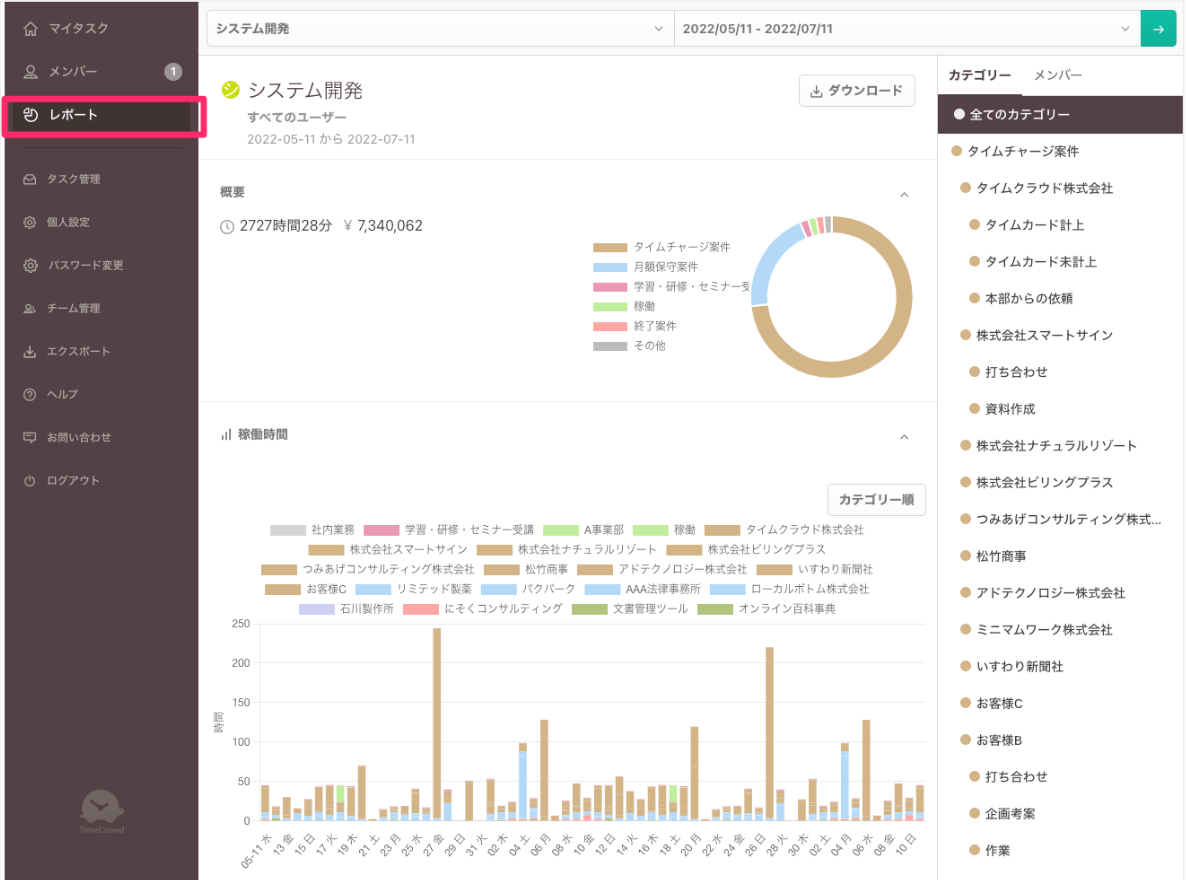Select タイムクラウド株式会社 in category tree
The width and height of the screenshot is (1186, 880).
[x=1044, y=188]
